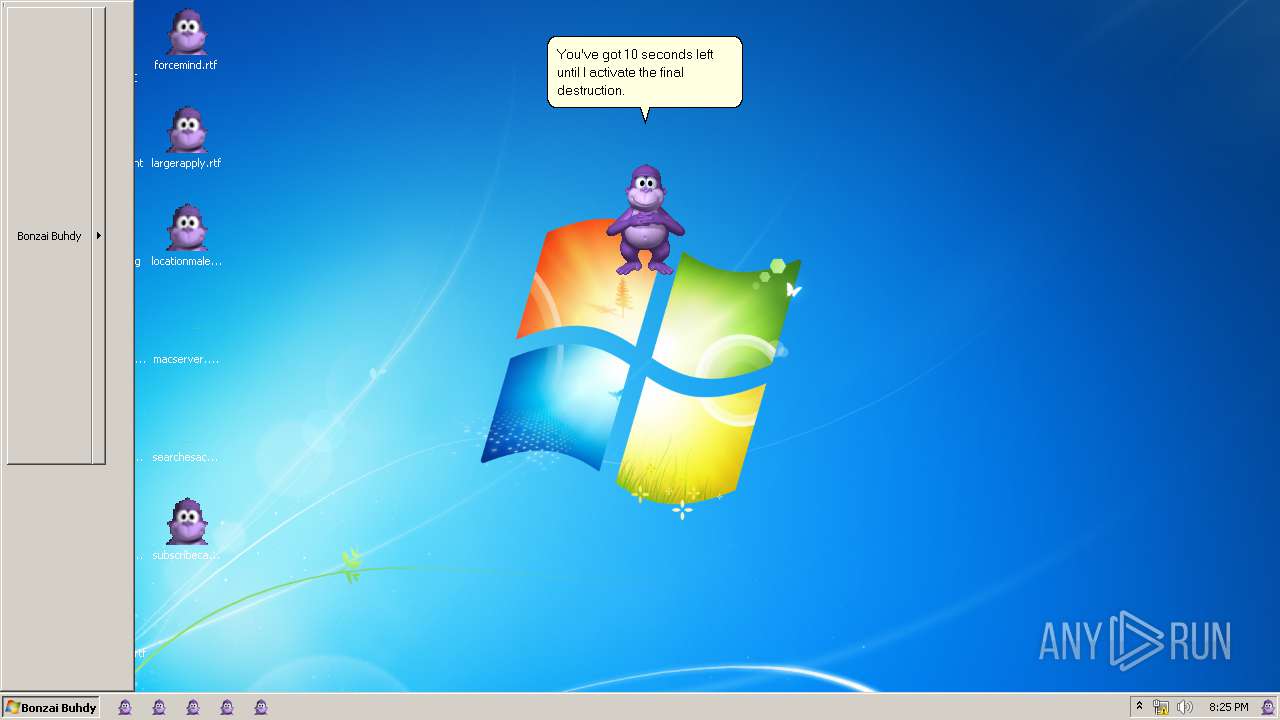Select the subscribeca… desktop icon
Viewport: 1280px width, 720px height.
pos(186,530)
